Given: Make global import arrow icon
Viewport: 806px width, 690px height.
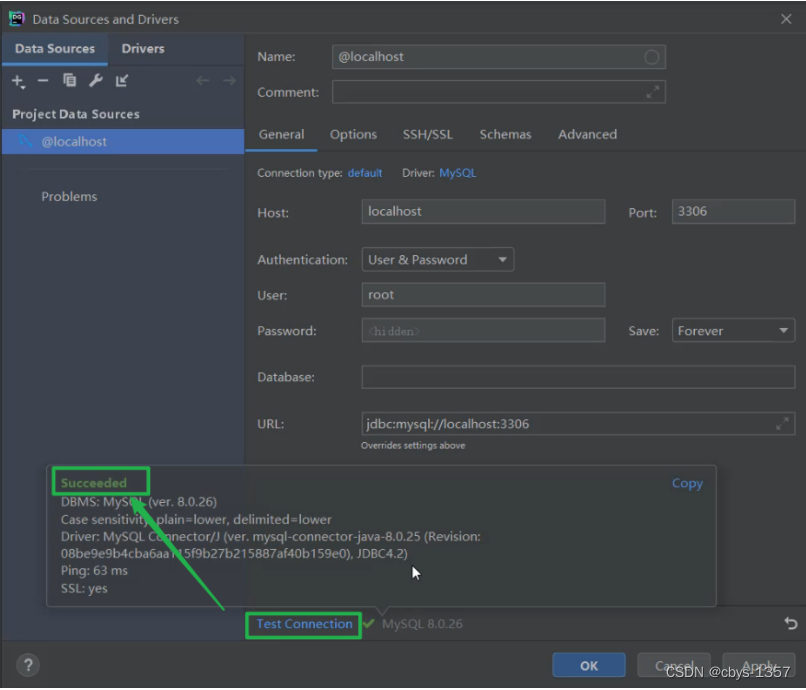Looking at the screenshot, I should (122, 80).
